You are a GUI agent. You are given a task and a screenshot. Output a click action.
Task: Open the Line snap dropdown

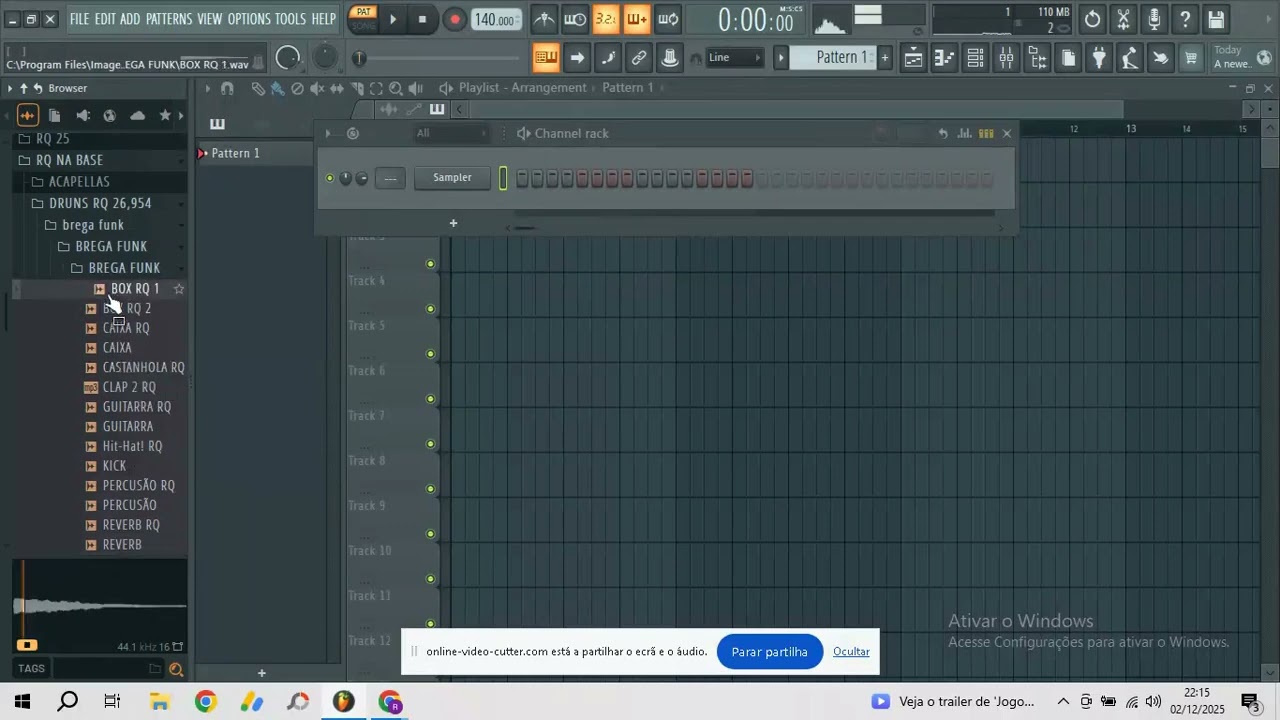click(735, 58)
